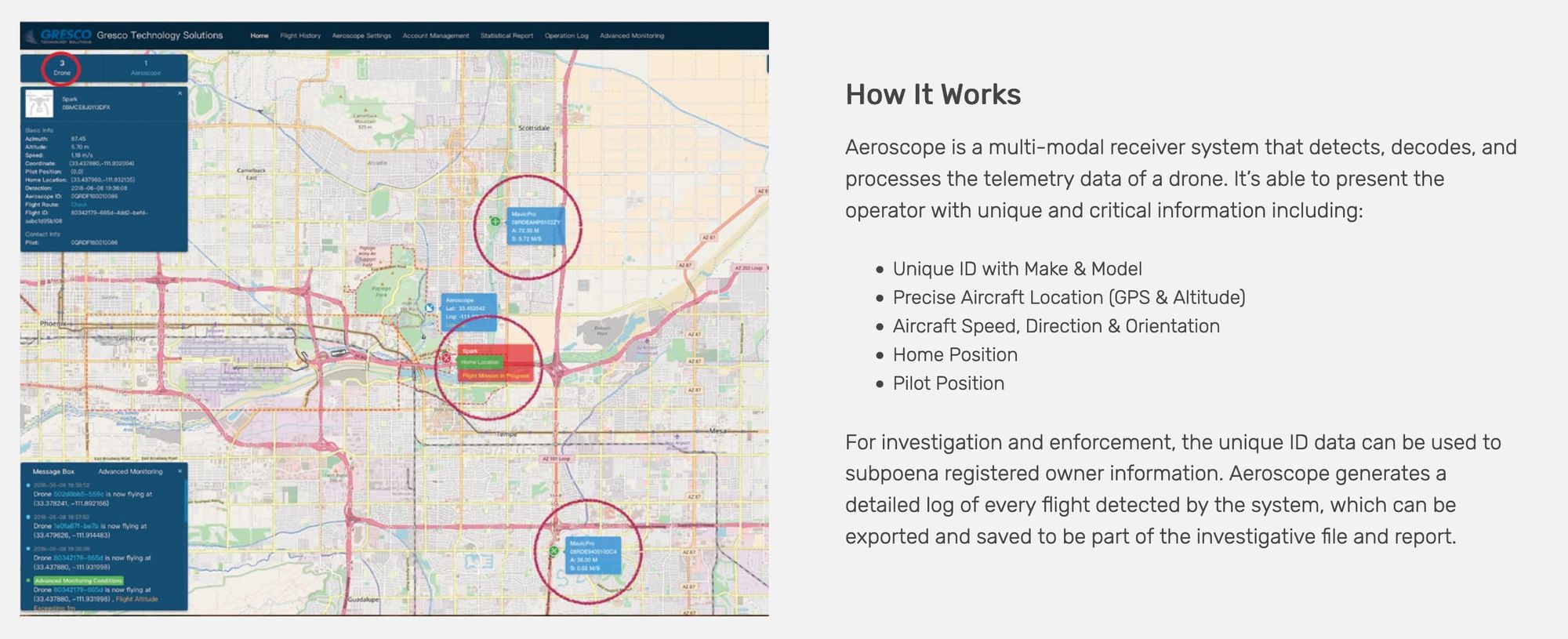Open Account Management menu
This screenshot has width=1568, height=639.
point(436,36)
